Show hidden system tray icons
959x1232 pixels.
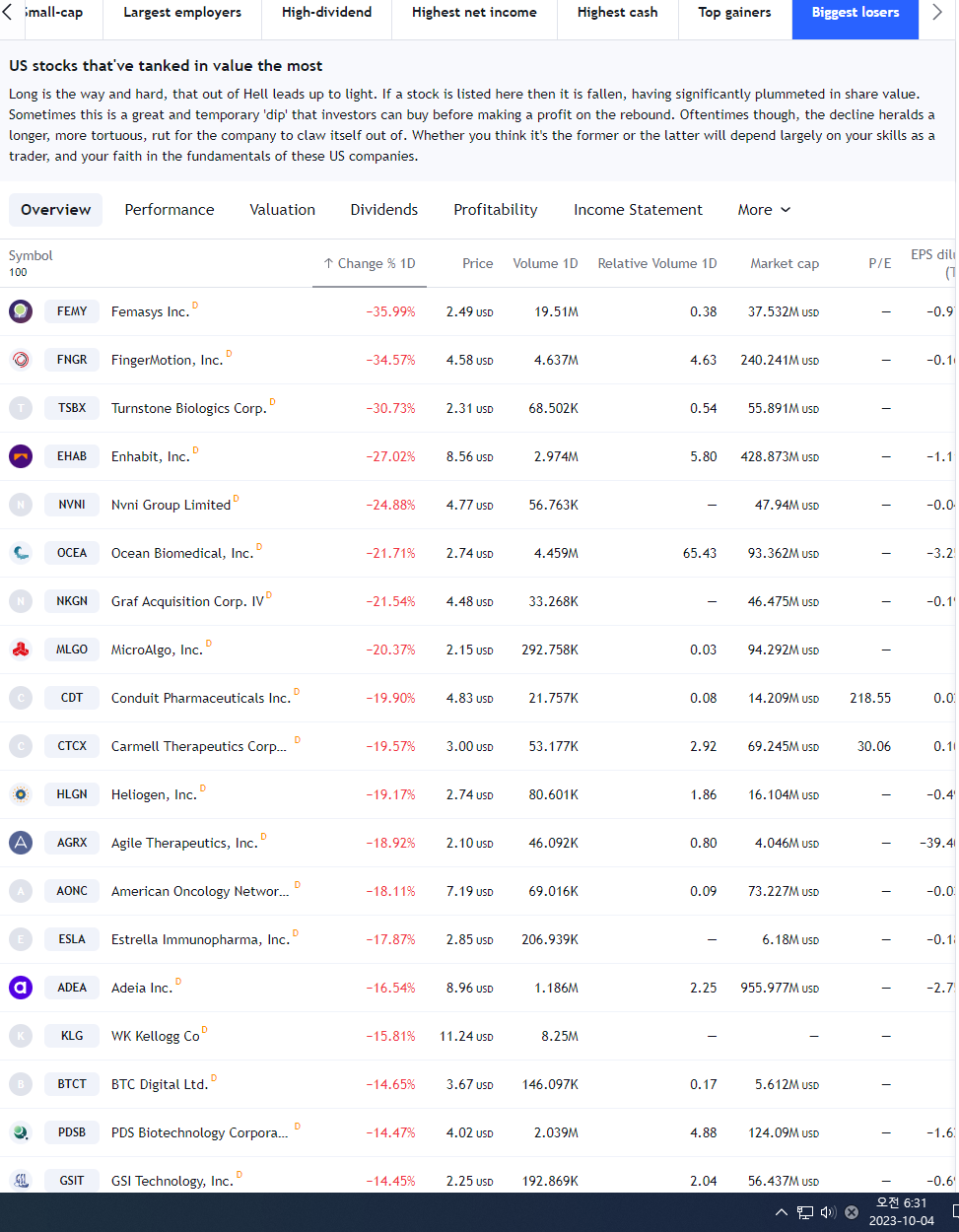782,1212
